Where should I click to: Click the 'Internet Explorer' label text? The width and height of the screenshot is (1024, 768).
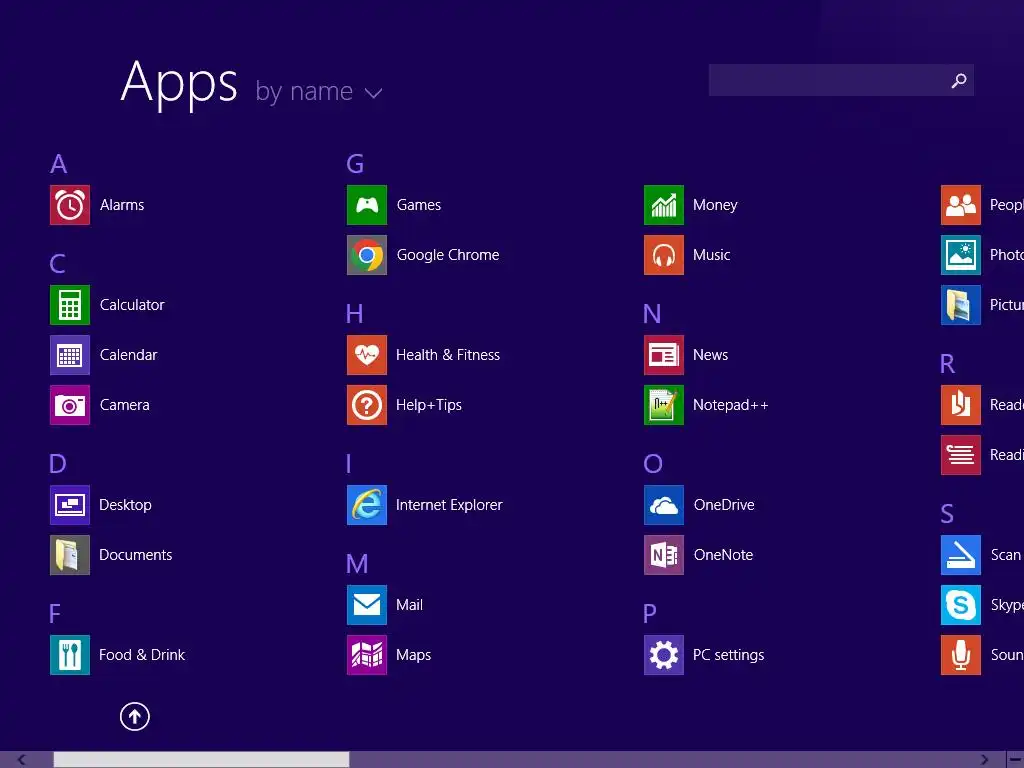[x=449, y=505]
